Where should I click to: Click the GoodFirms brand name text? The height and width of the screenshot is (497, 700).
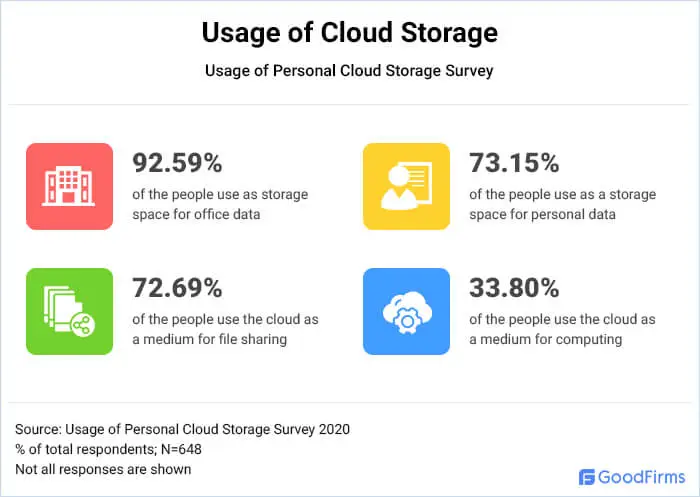tap(642, 477)
